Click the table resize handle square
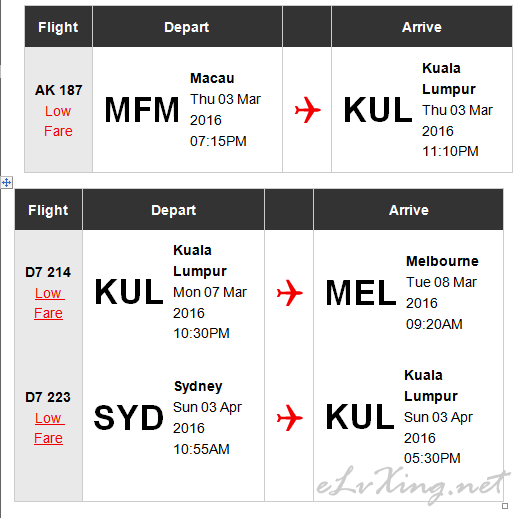The height and width of the screenshot is (518, 521). [505, 506]
